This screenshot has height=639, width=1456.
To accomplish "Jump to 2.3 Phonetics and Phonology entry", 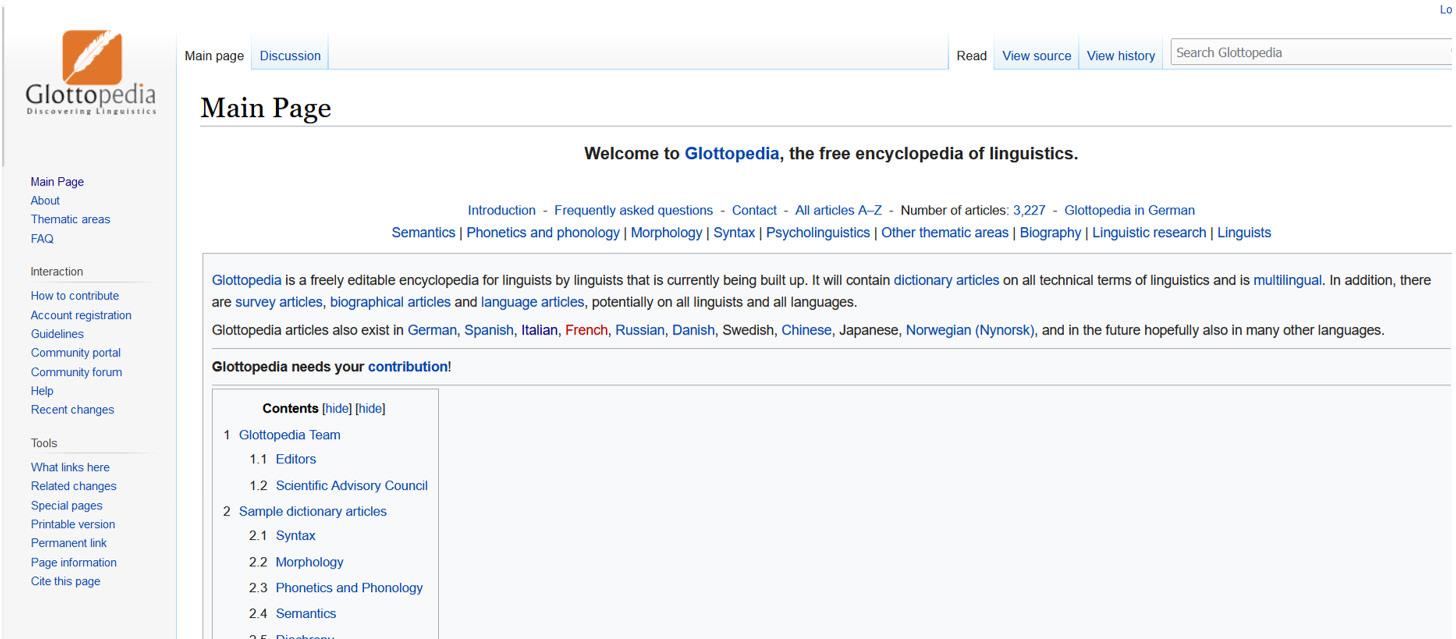I will click(x=349, y=588).
